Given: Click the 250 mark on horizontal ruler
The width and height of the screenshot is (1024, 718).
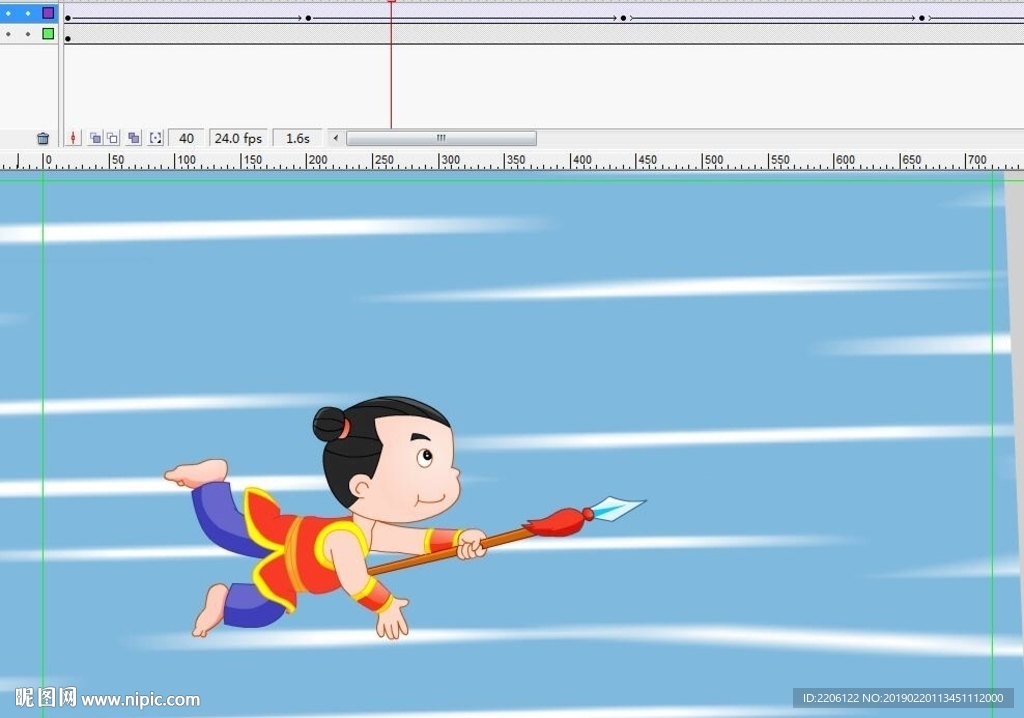Looking at the screenshot, I should [383, 160].
